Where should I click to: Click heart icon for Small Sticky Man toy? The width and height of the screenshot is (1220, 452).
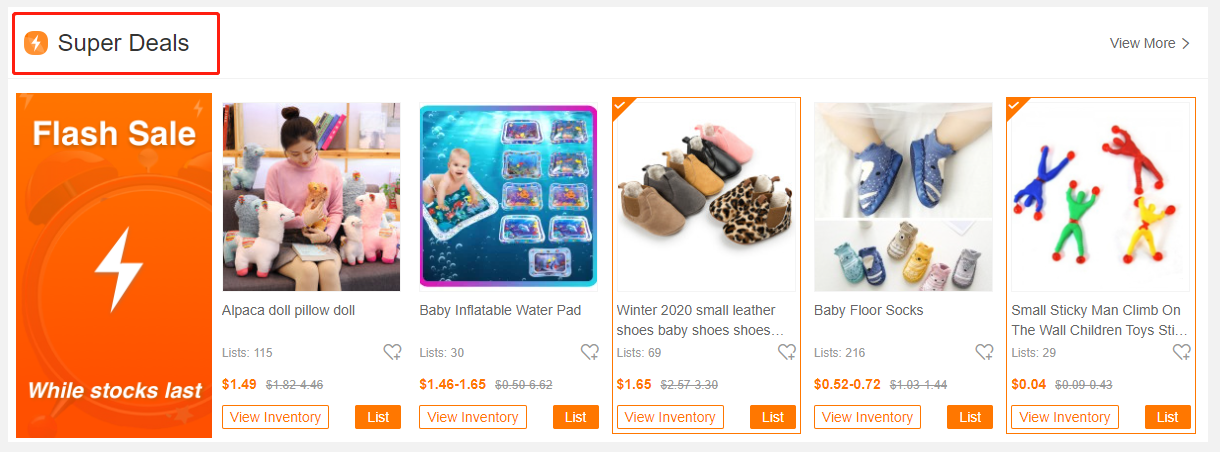click(x=1182, y=352)
